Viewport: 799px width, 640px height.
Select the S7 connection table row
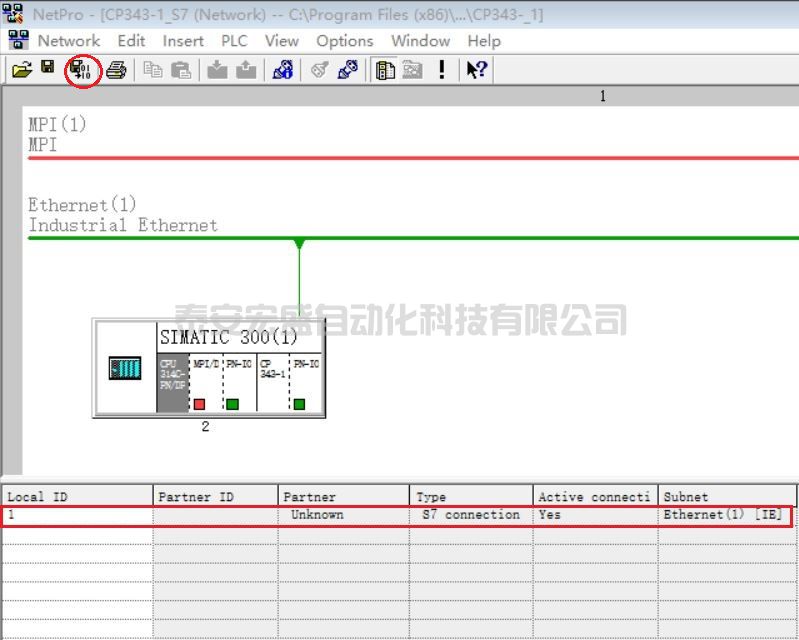[400, 515]
